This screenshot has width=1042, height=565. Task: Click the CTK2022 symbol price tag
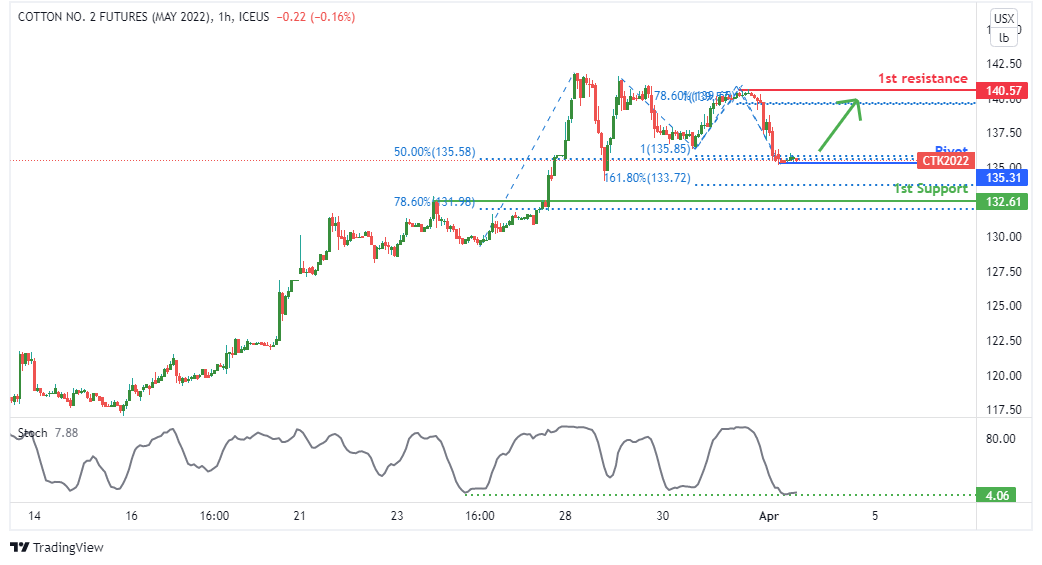click(946, 161)
